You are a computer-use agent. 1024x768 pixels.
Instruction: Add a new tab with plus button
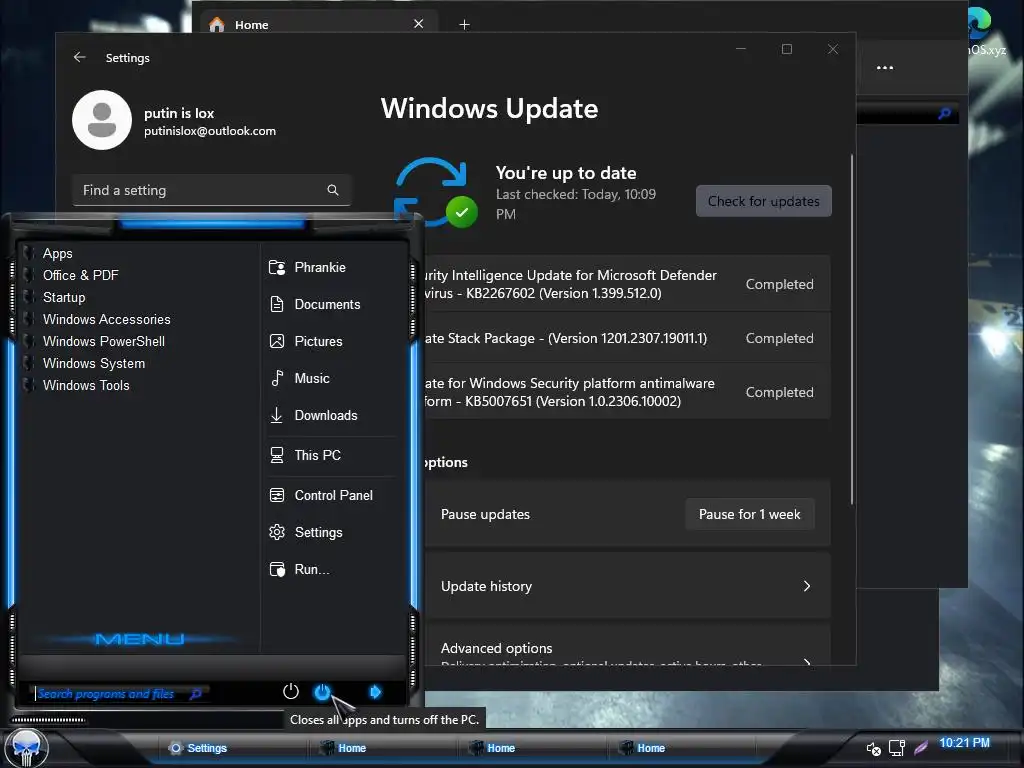tap(464, 25)
